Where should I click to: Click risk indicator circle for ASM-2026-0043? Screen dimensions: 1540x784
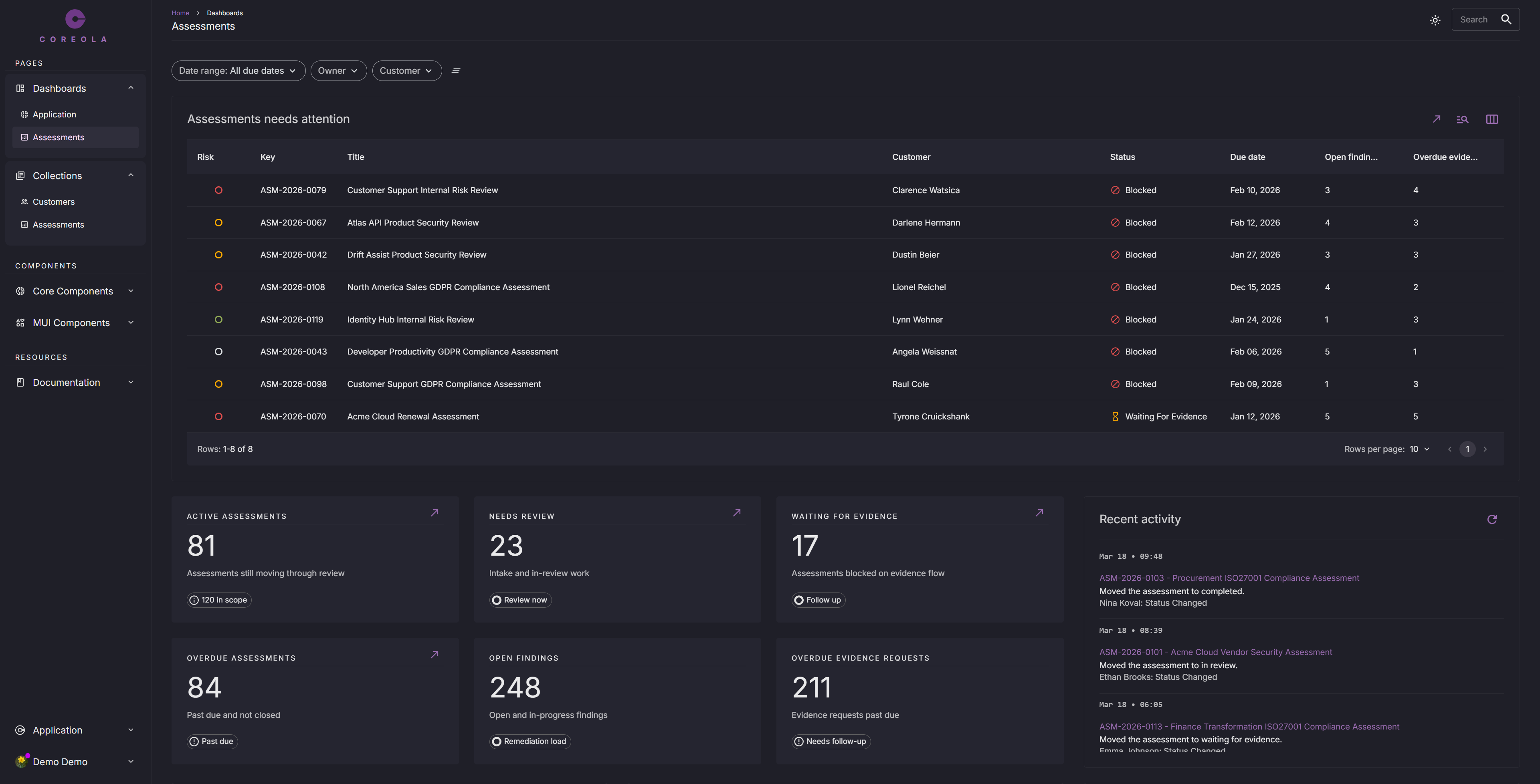(218, 352)
